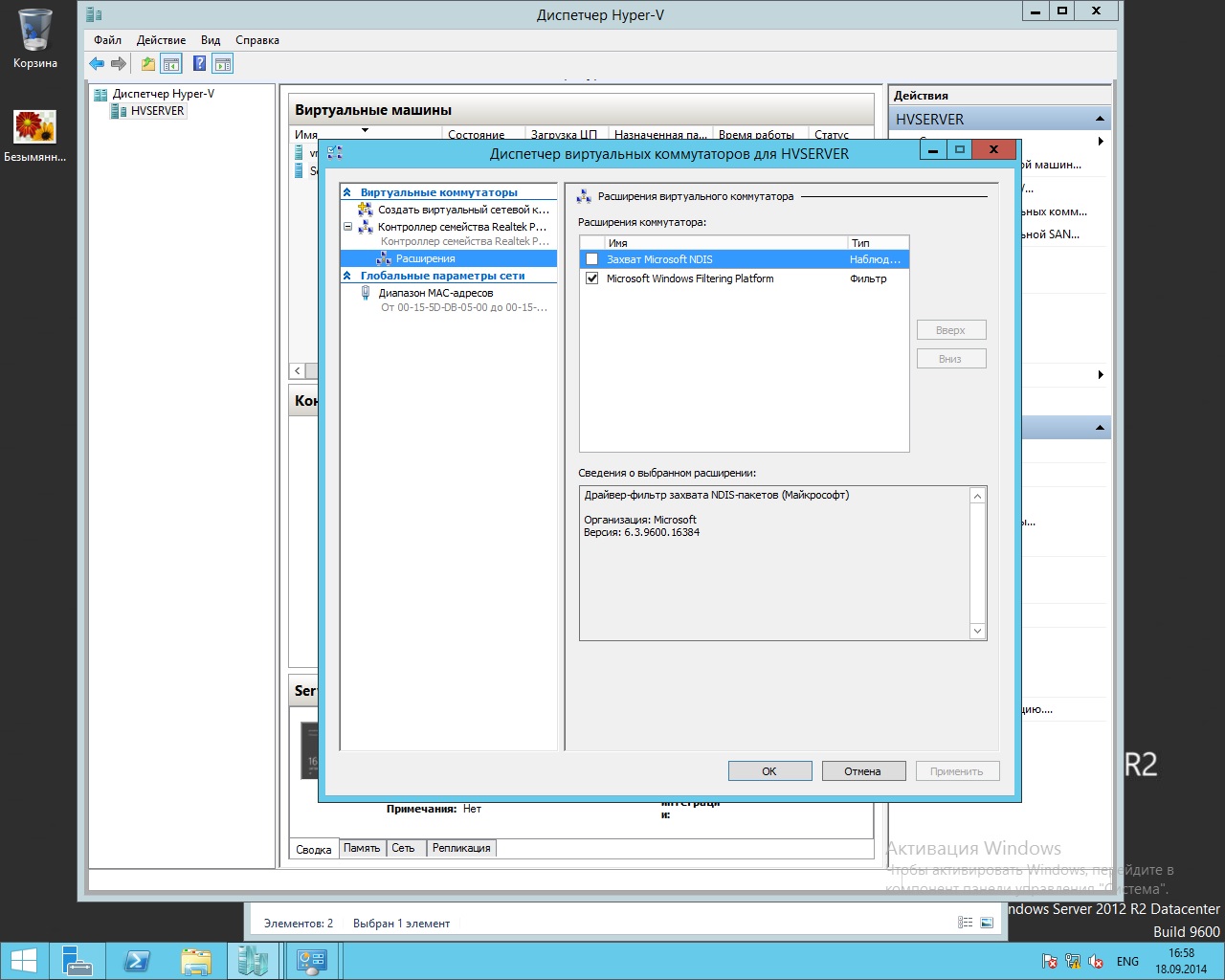
Task: Open the clock showing 16:58
Action: (x=1181, y=961)
